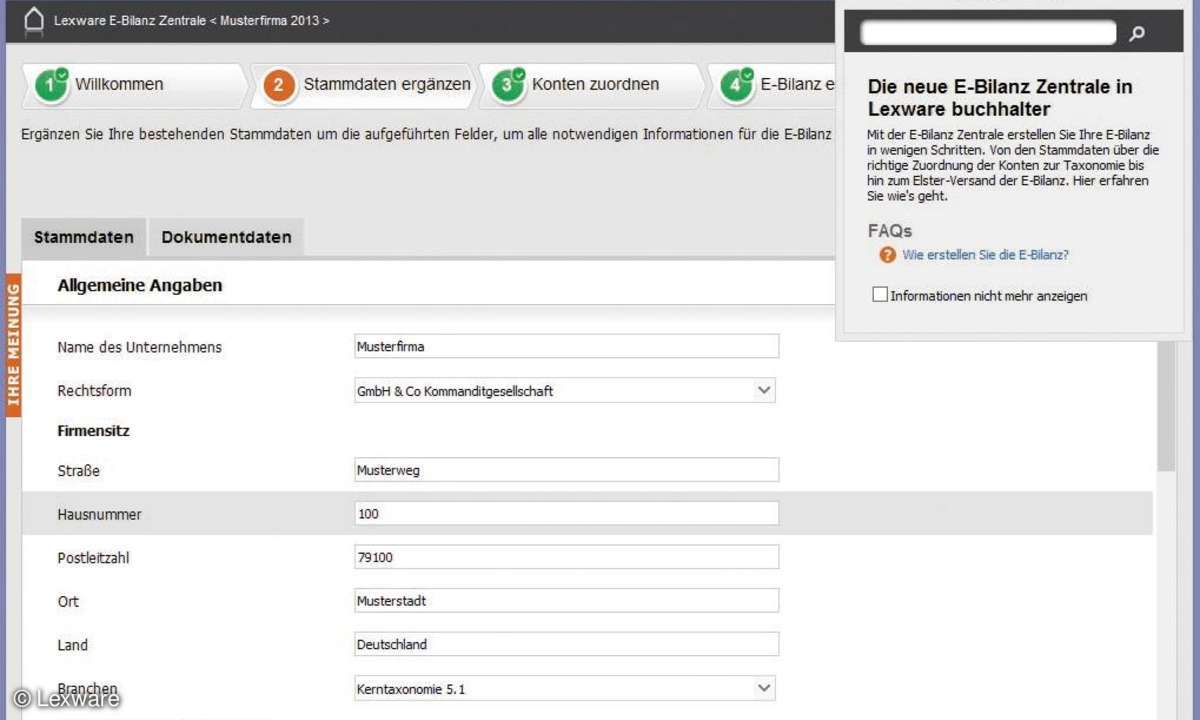Click the Postleitzahl input field
1200x720 pixels.
click(566, 557)
